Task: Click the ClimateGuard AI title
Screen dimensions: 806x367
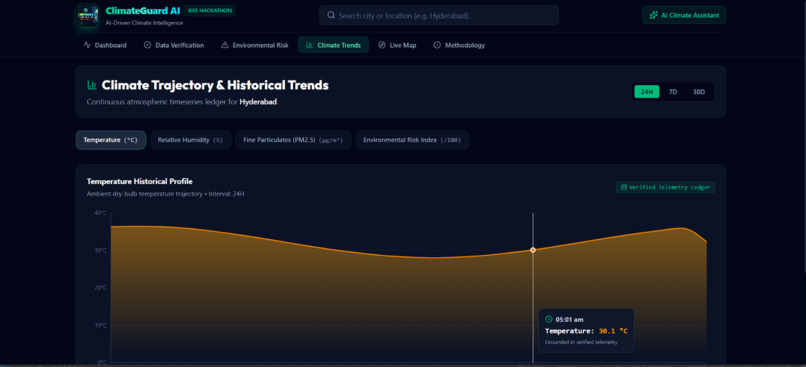Action: point(143,10)
